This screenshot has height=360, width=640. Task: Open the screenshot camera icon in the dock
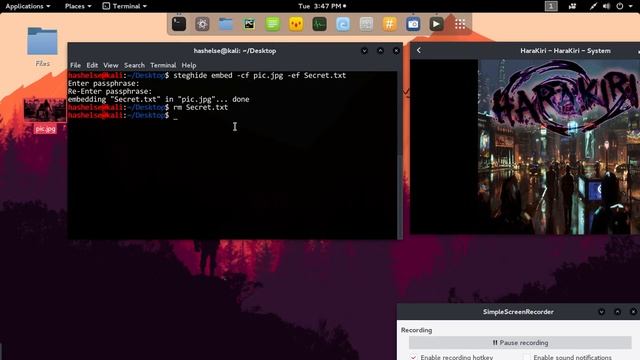coord(413,24)
